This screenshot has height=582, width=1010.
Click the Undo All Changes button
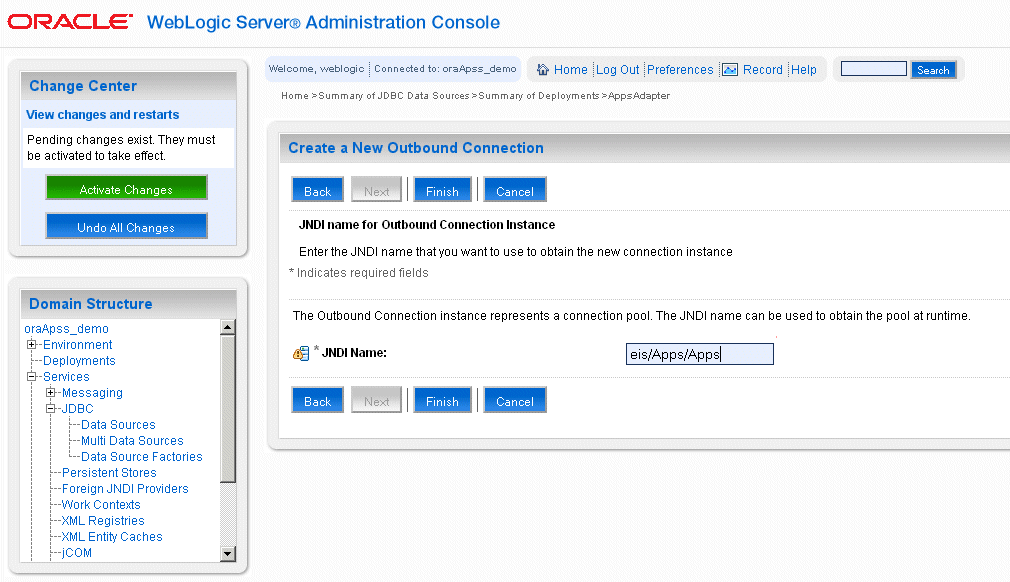pos(126,226)
